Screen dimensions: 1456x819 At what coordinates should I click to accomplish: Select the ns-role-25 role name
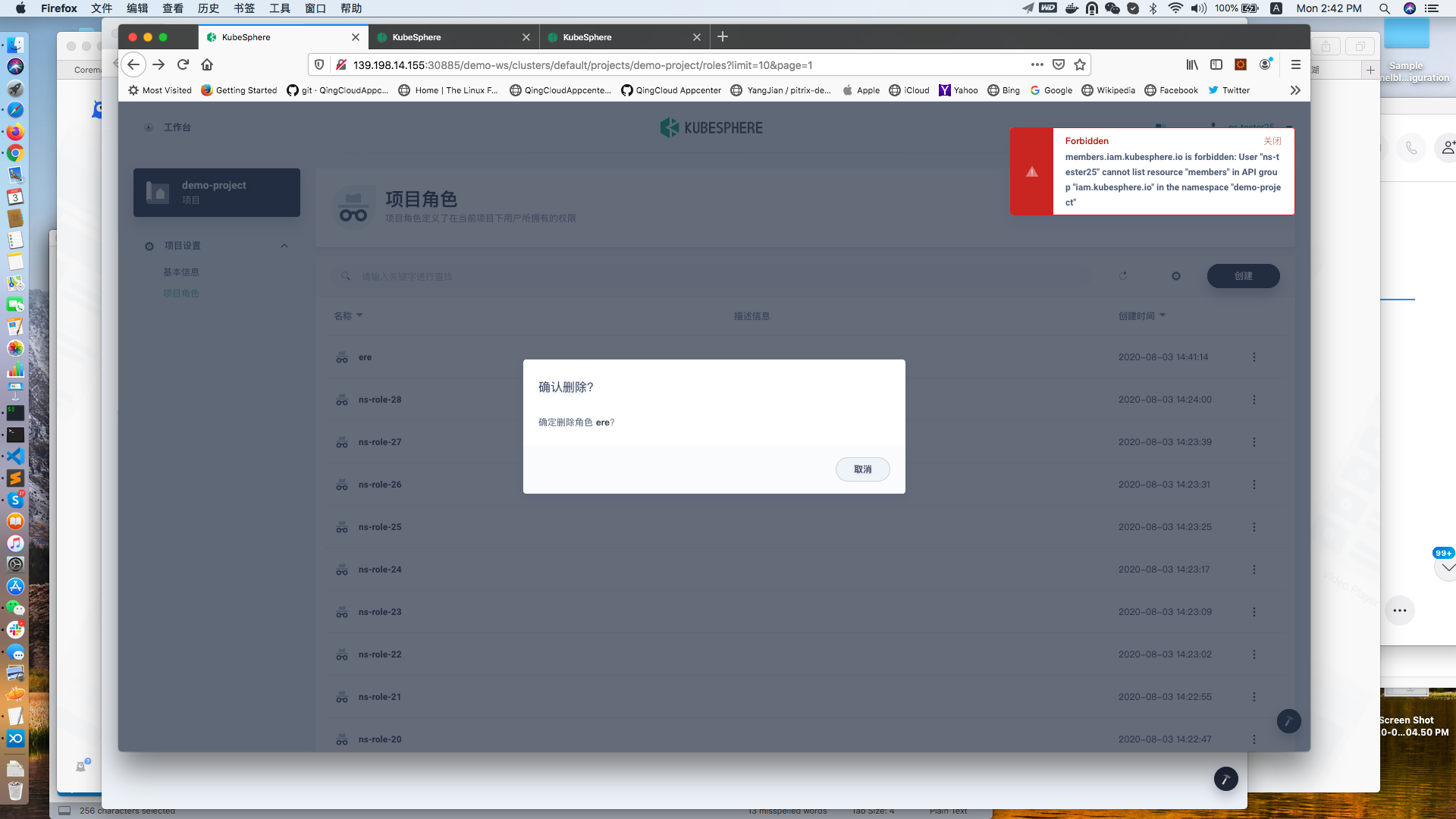pos(380,527)
